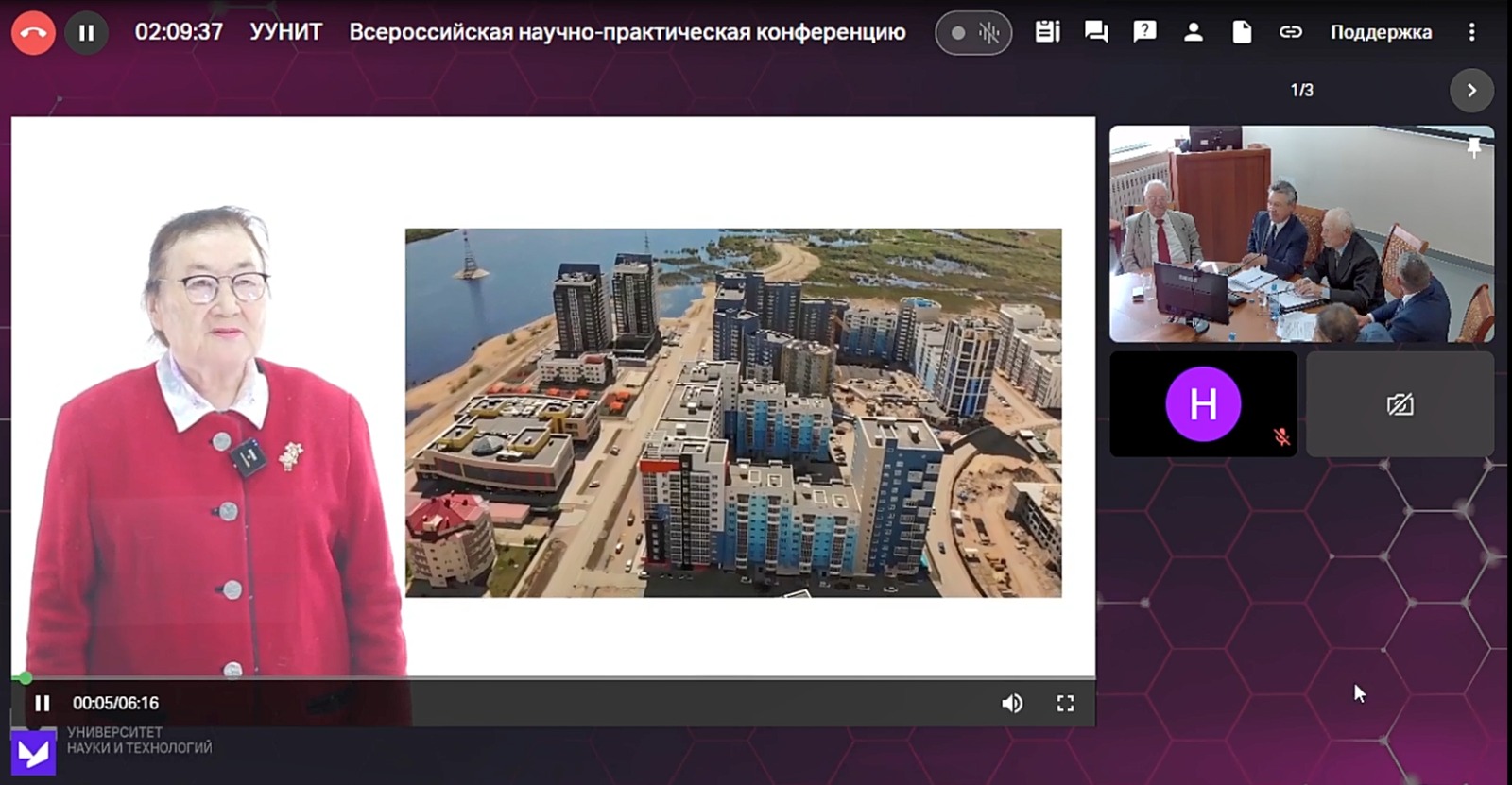Copy the invitation link icon

tap(1290, 32)
